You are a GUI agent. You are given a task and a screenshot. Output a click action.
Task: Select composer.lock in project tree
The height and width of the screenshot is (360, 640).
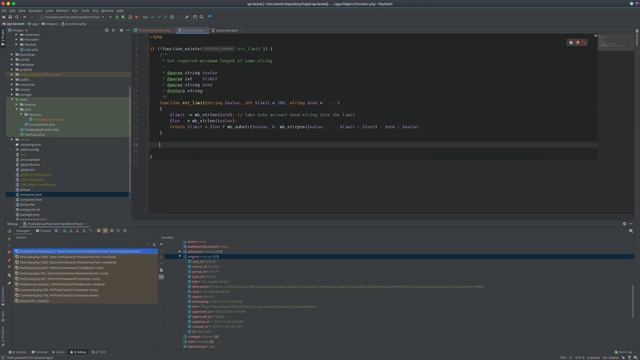click(x=29, y=200)
